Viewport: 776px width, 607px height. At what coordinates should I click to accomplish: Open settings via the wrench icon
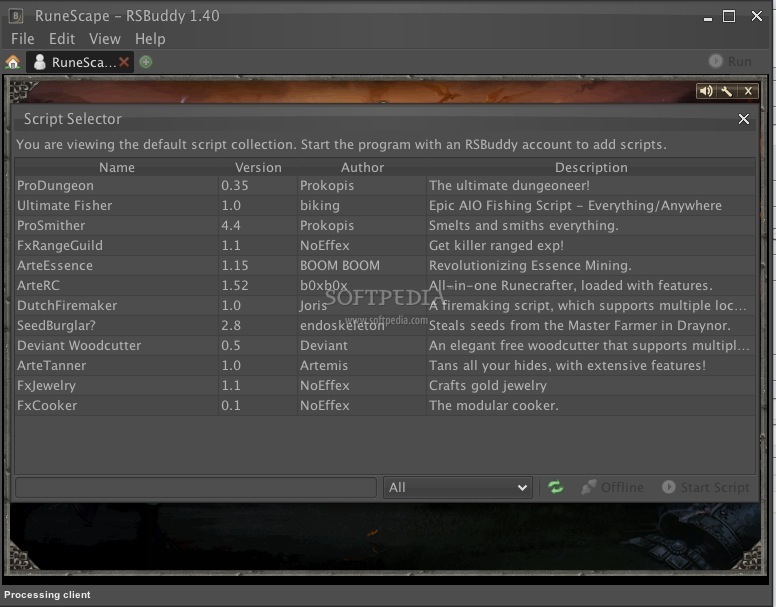[727, 91]
